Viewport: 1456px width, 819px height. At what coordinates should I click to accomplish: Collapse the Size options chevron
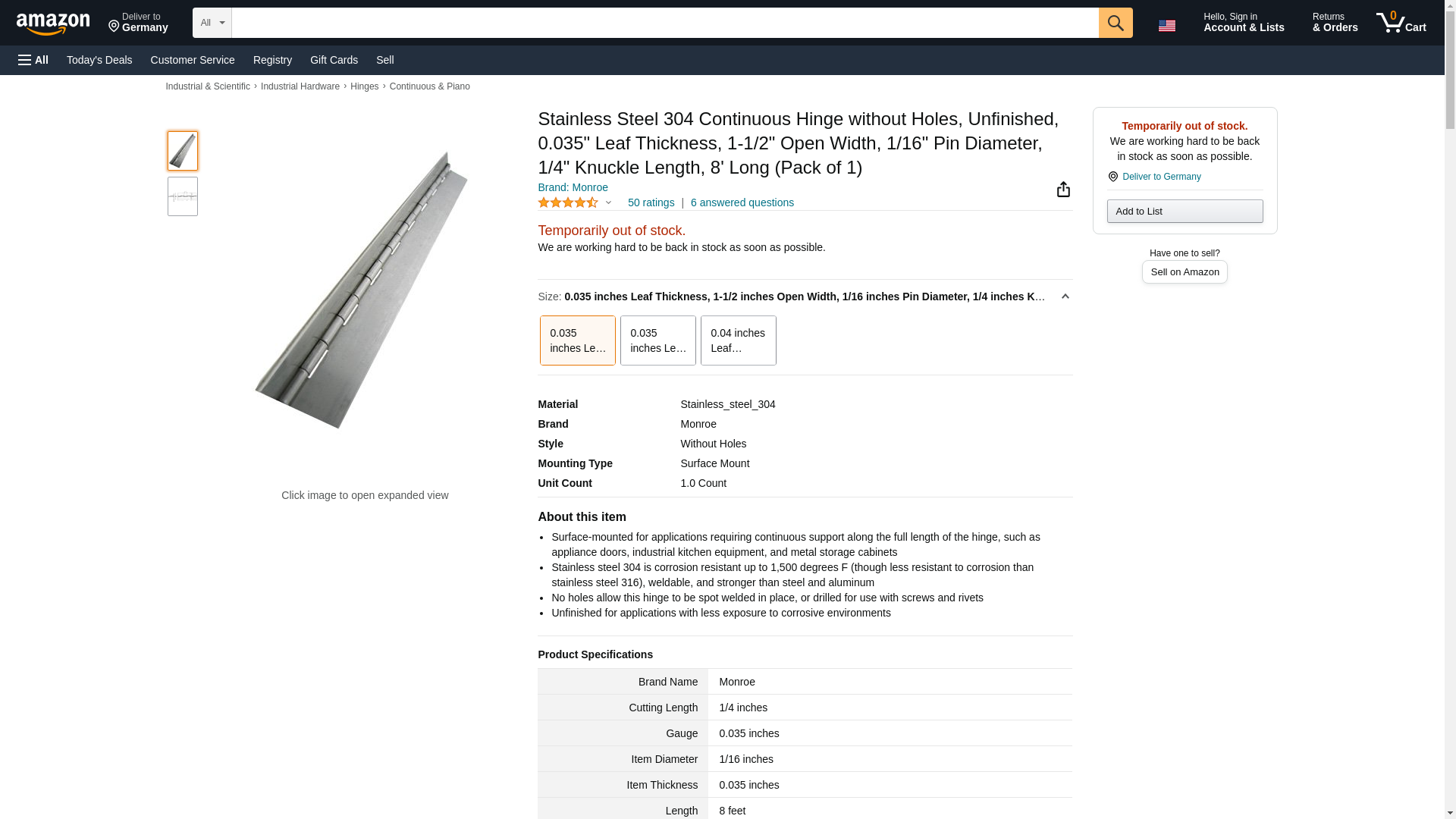point(1065,297)
